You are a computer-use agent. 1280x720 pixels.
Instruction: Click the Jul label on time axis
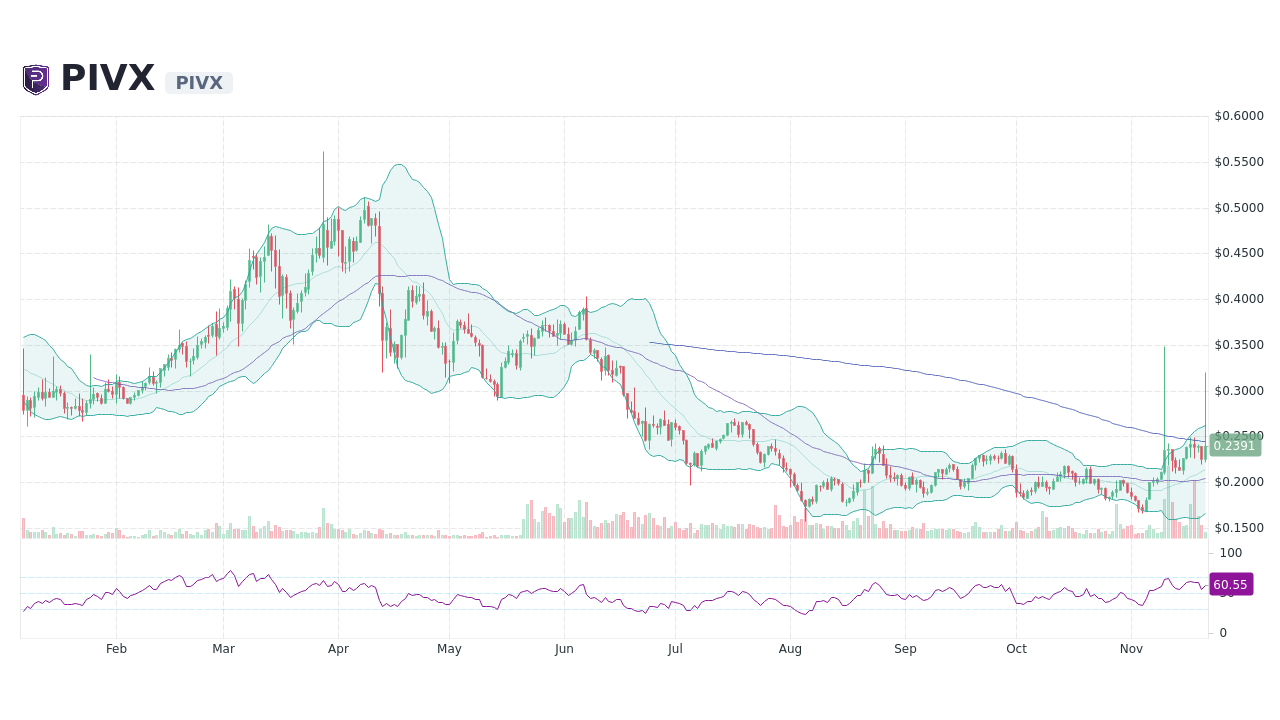675,649
